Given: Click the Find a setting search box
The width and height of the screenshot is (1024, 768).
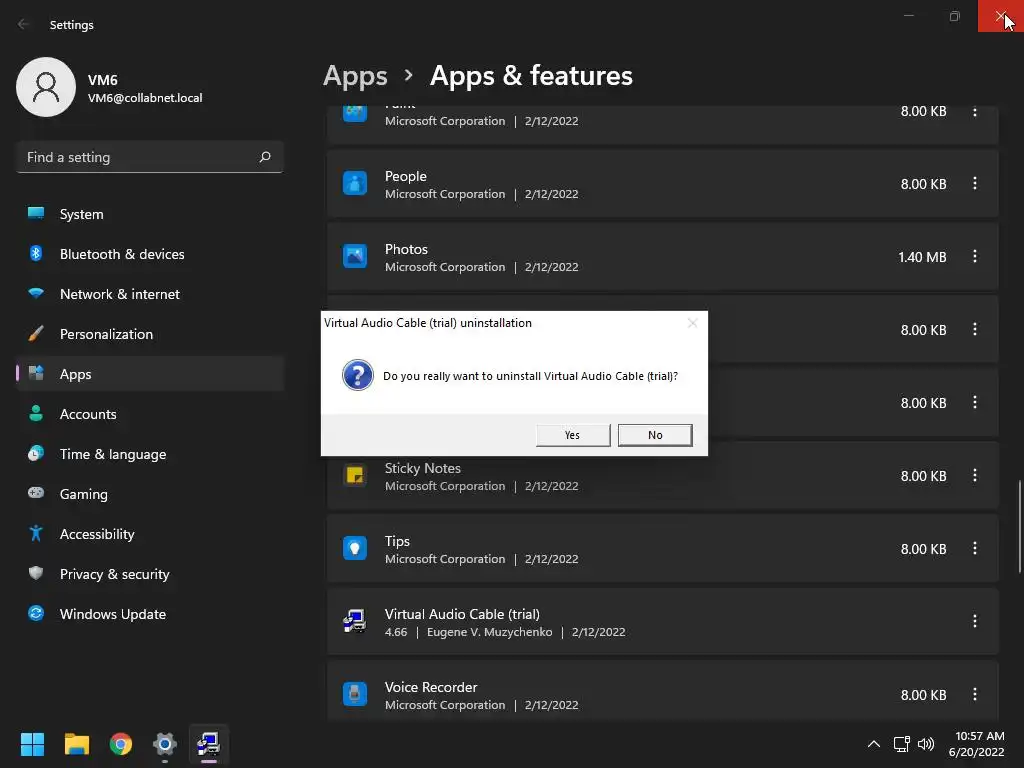Looking at the screenshot, I should point(150,157).
